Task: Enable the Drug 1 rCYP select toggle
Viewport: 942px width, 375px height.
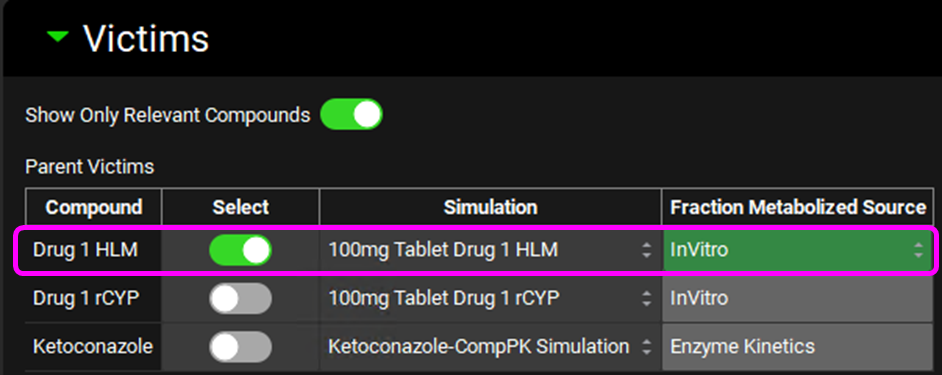Action: 240,298
